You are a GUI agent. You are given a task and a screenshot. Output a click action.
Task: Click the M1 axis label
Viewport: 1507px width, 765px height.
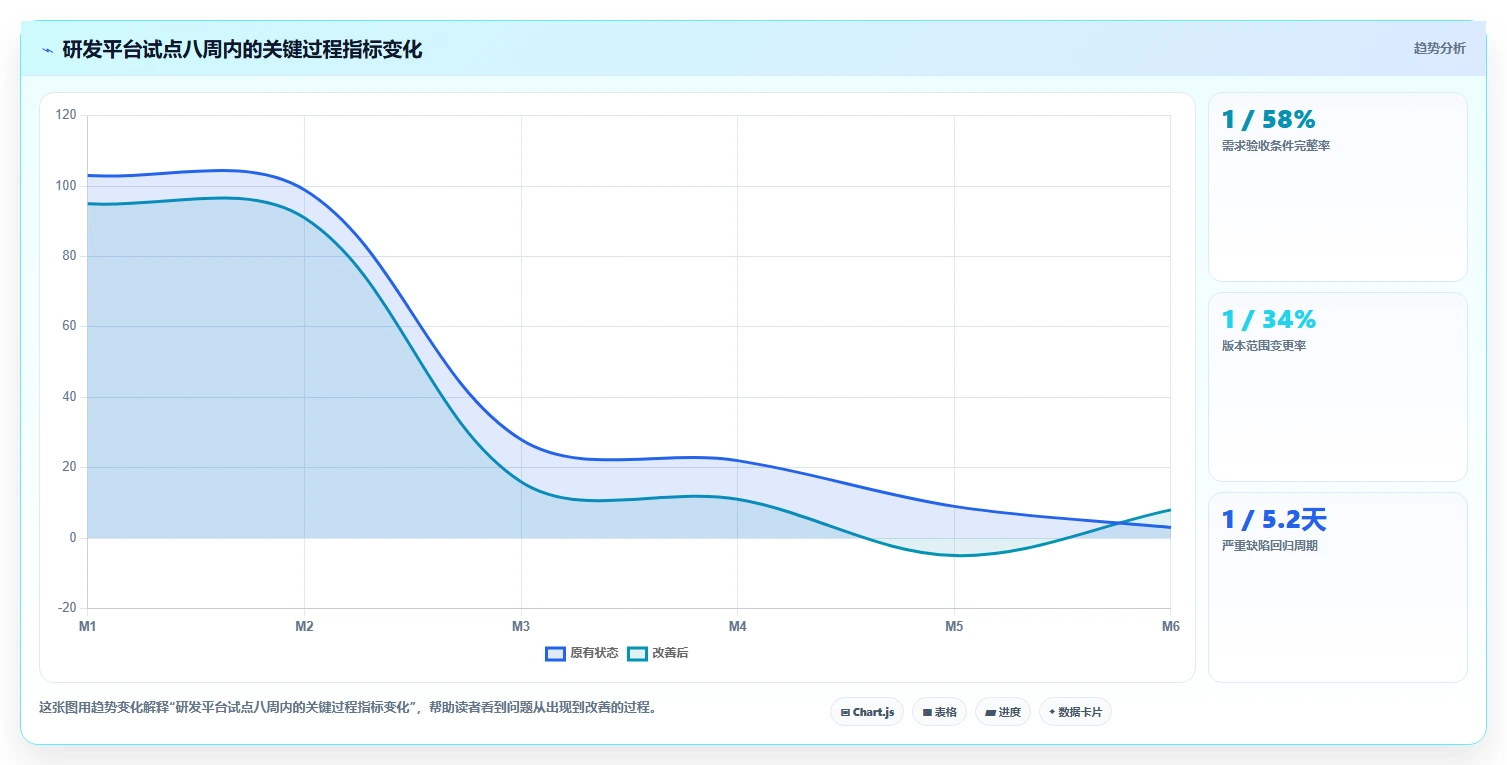click(x=88, y=627)
